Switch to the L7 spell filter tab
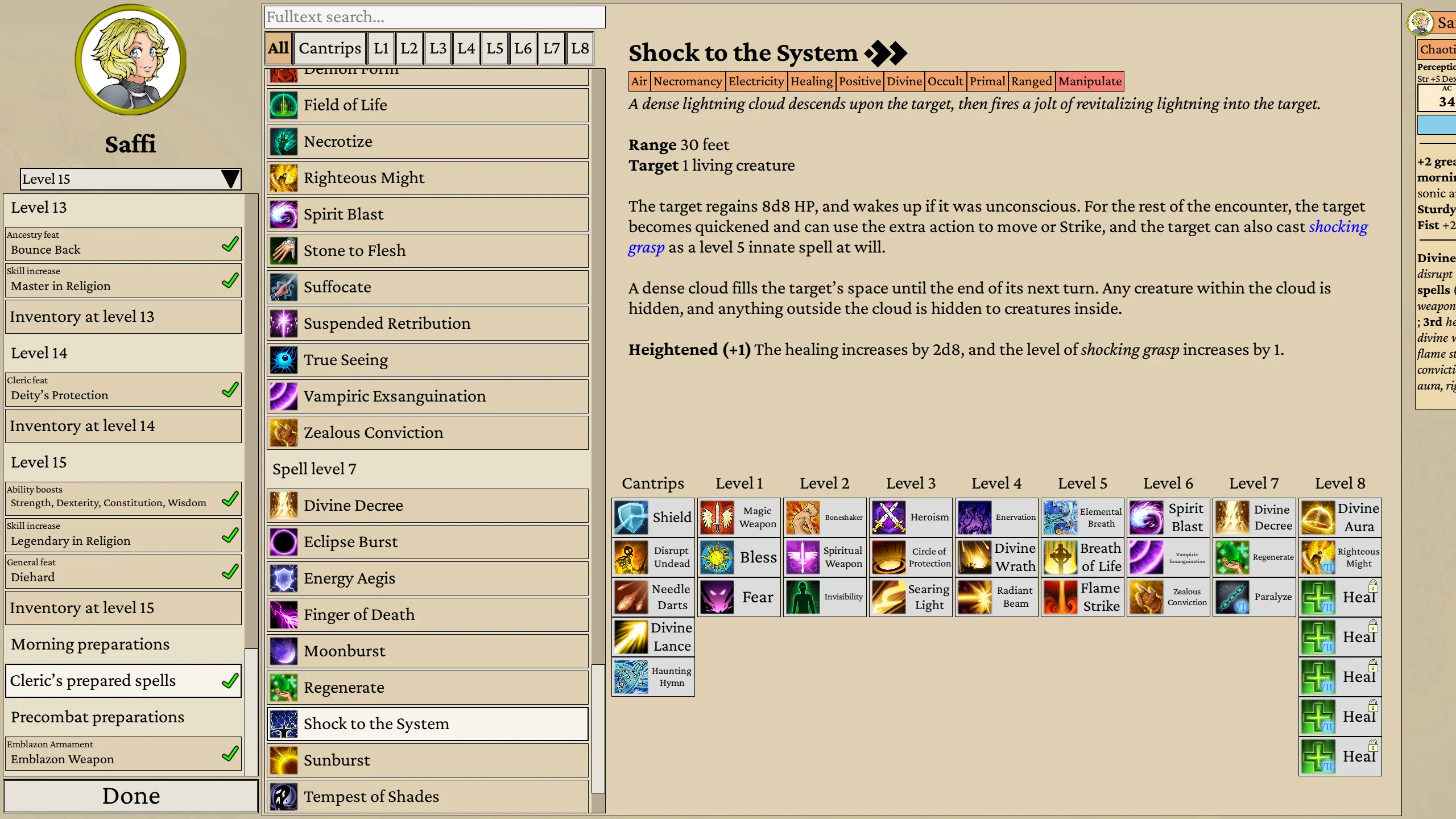 551,48
